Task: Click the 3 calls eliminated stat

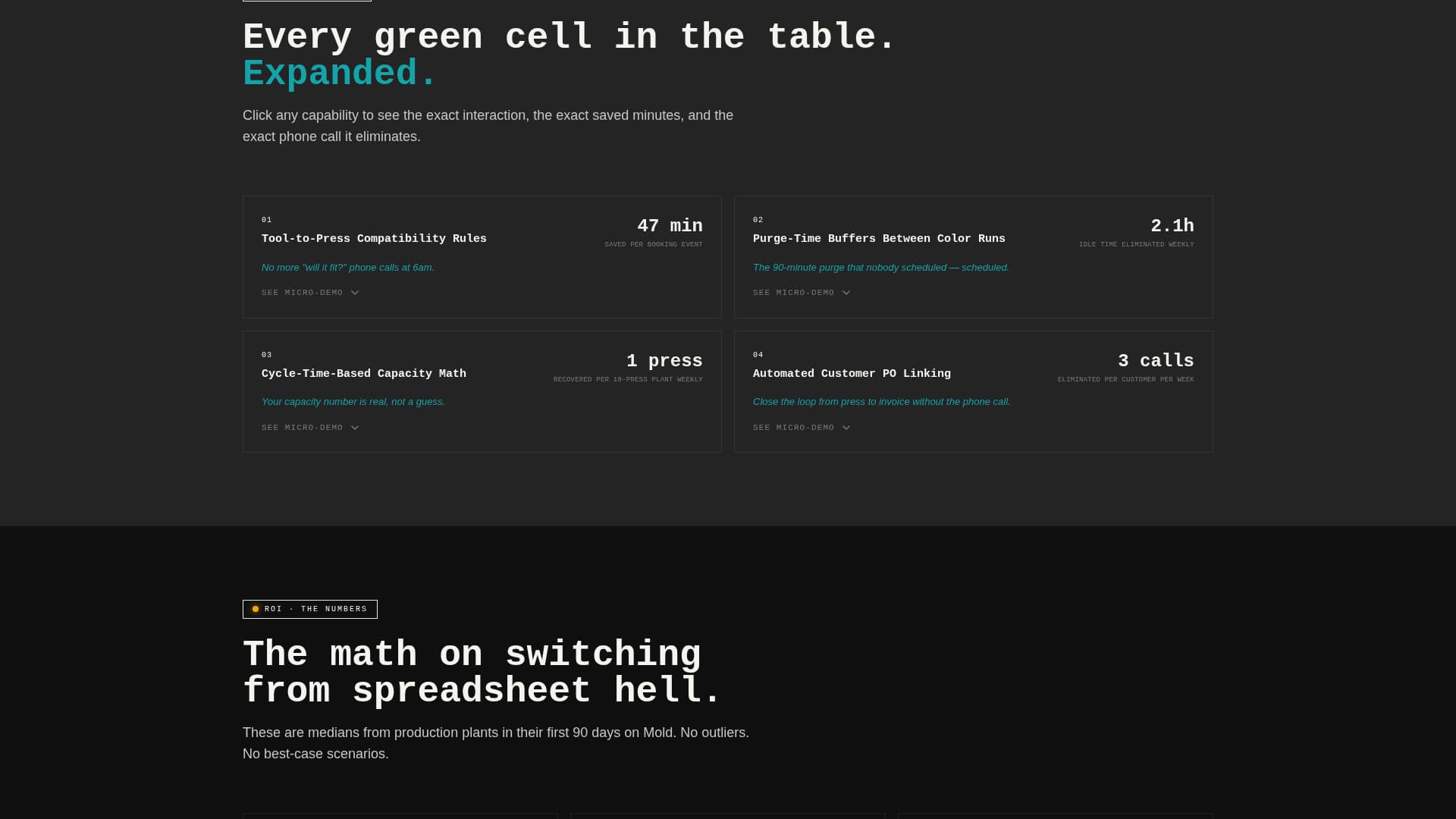Action: tap(1156, 360)
